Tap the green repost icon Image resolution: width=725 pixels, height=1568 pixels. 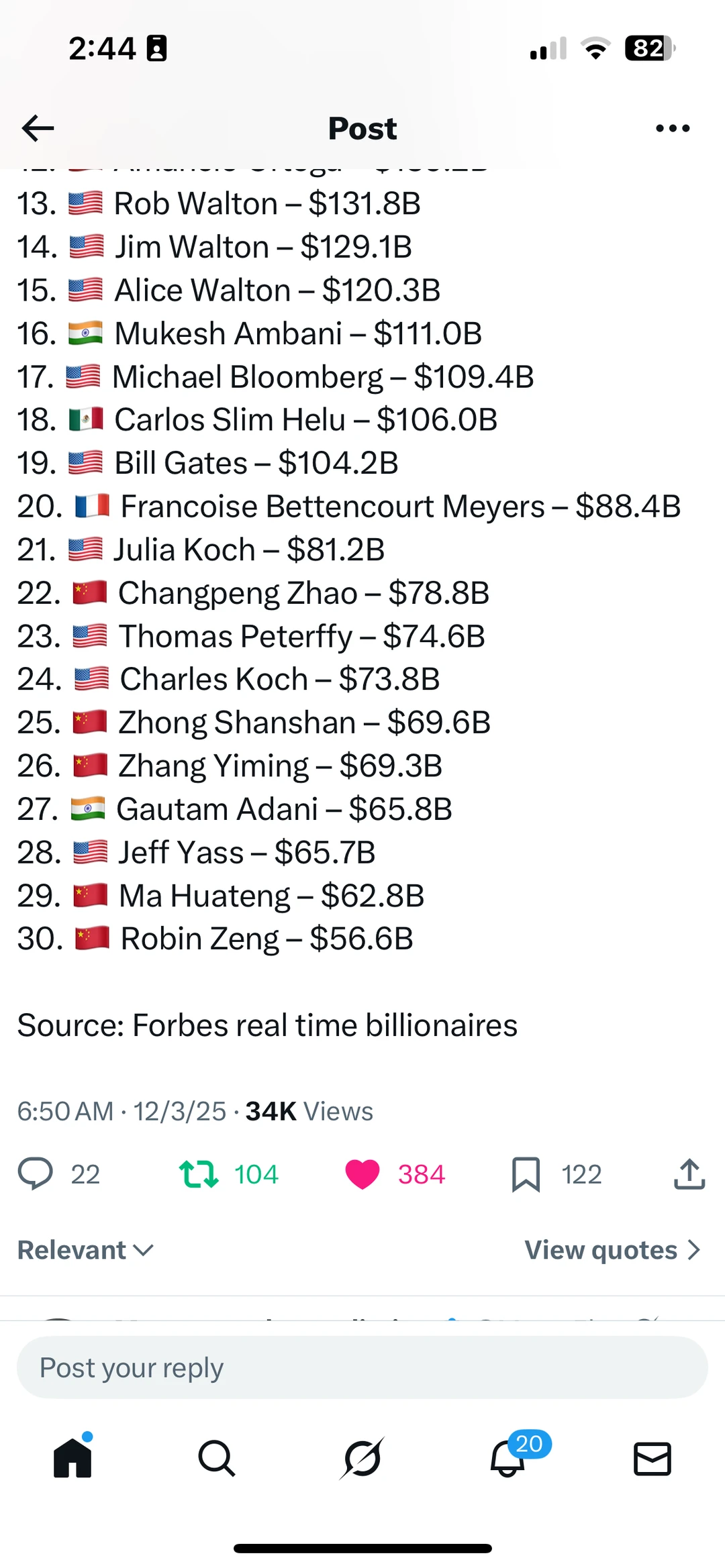pyautogui.click(x=199, y=1174)
